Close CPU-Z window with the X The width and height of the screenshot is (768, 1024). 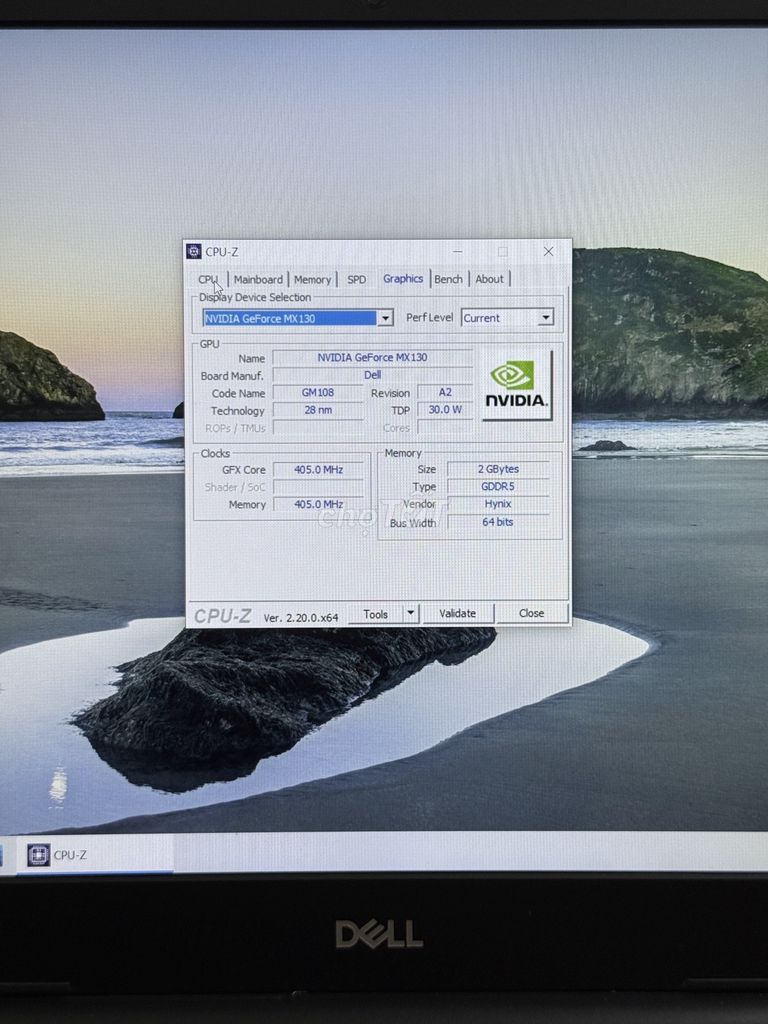[549, 251]
